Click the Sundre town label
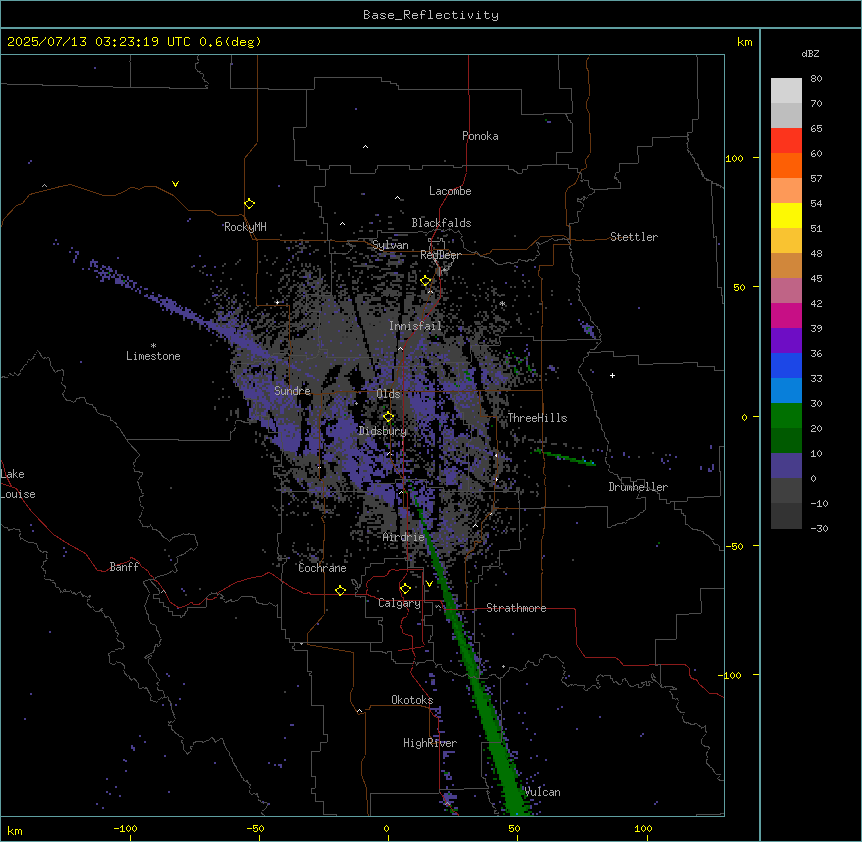Image resolution: width=862 pixels, height=842 pixels. (292, 391)
